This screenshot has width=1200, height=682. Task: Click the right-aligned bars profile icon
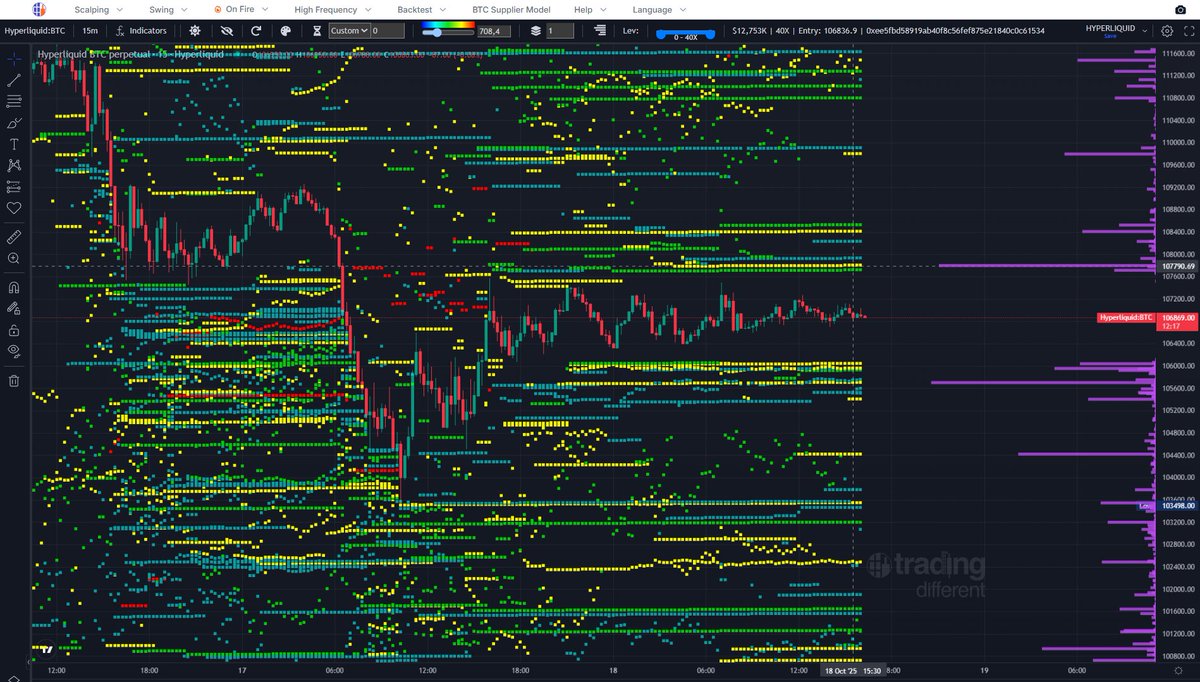tap(600, 31)
